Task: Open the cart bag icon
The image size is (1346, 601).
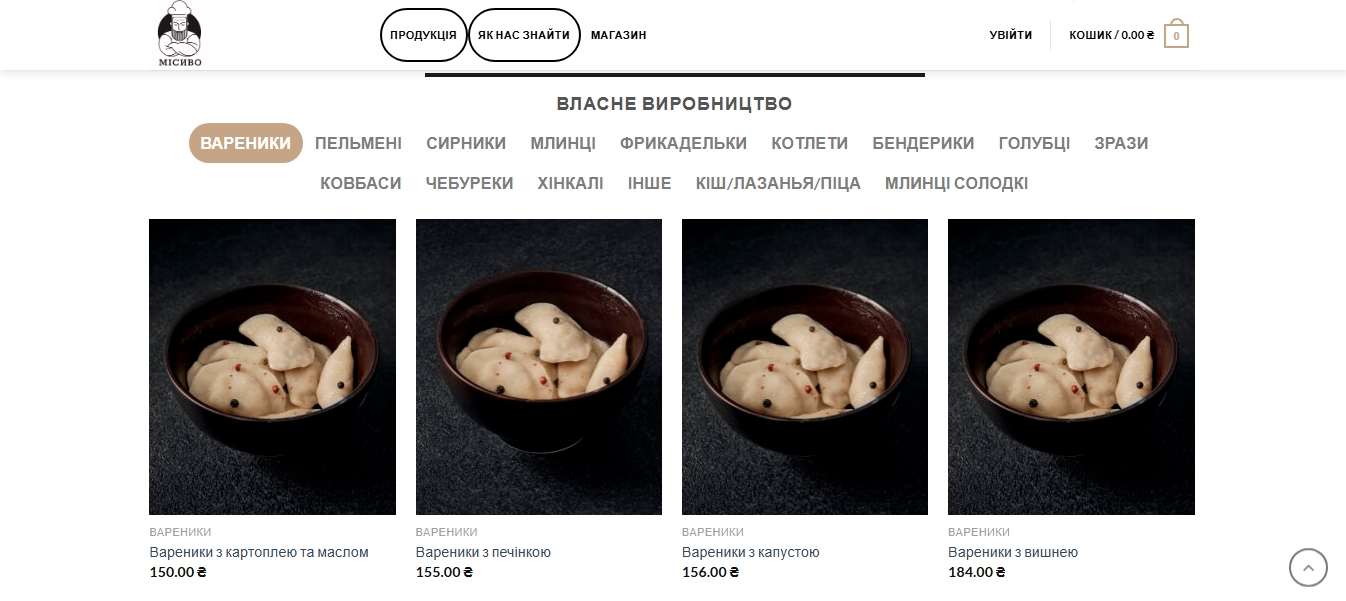Action: tap(1176, 35)
